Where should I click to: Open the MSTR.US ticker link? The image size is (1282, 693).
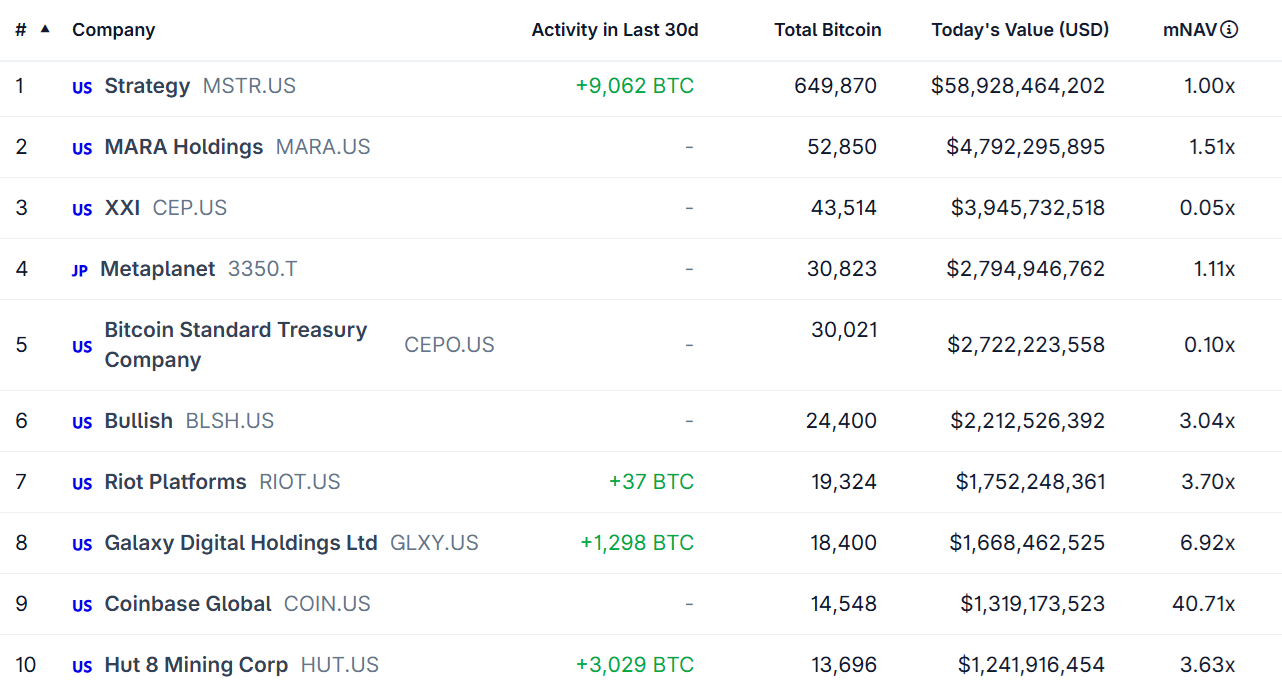[x=249, y=86]
